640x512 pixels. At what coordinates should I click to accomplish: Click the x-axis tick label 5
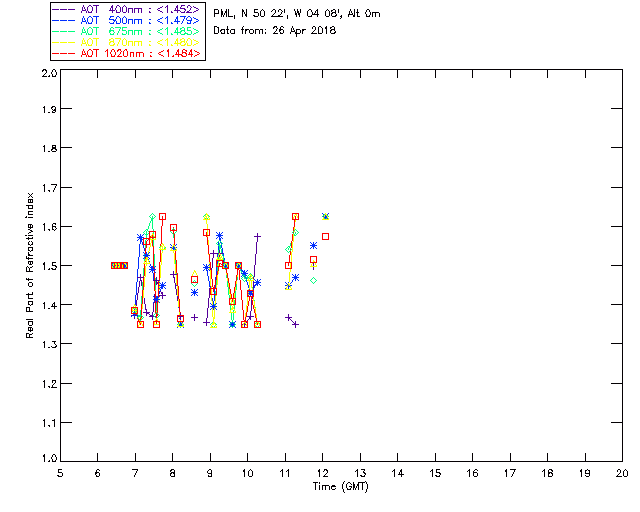click(60, 473)
